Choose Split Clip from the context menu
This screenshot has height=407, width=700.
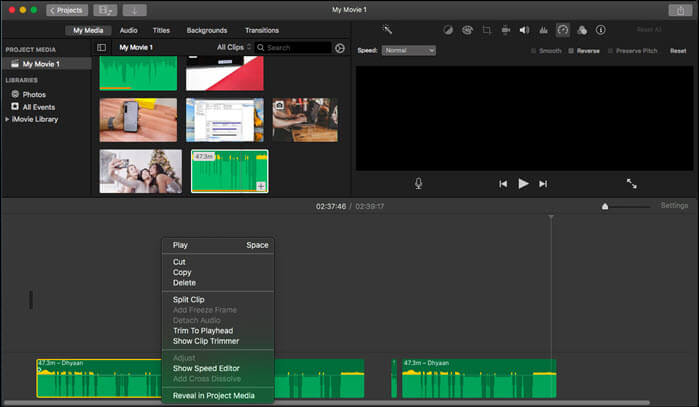pos(188,299)
